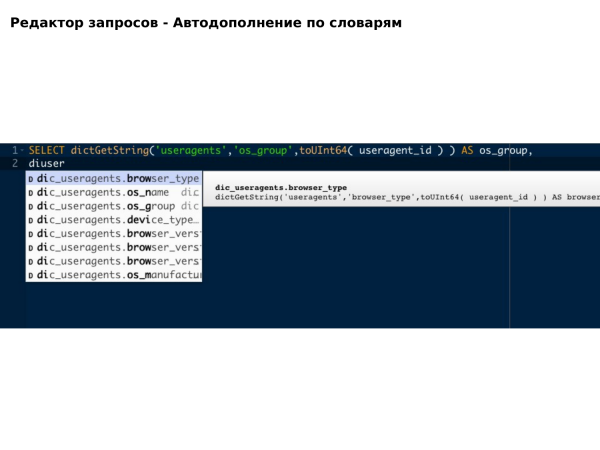Click the toUInt64 function call
The width and height of the screenshot is (600, 450).
(x=322, y=150)
